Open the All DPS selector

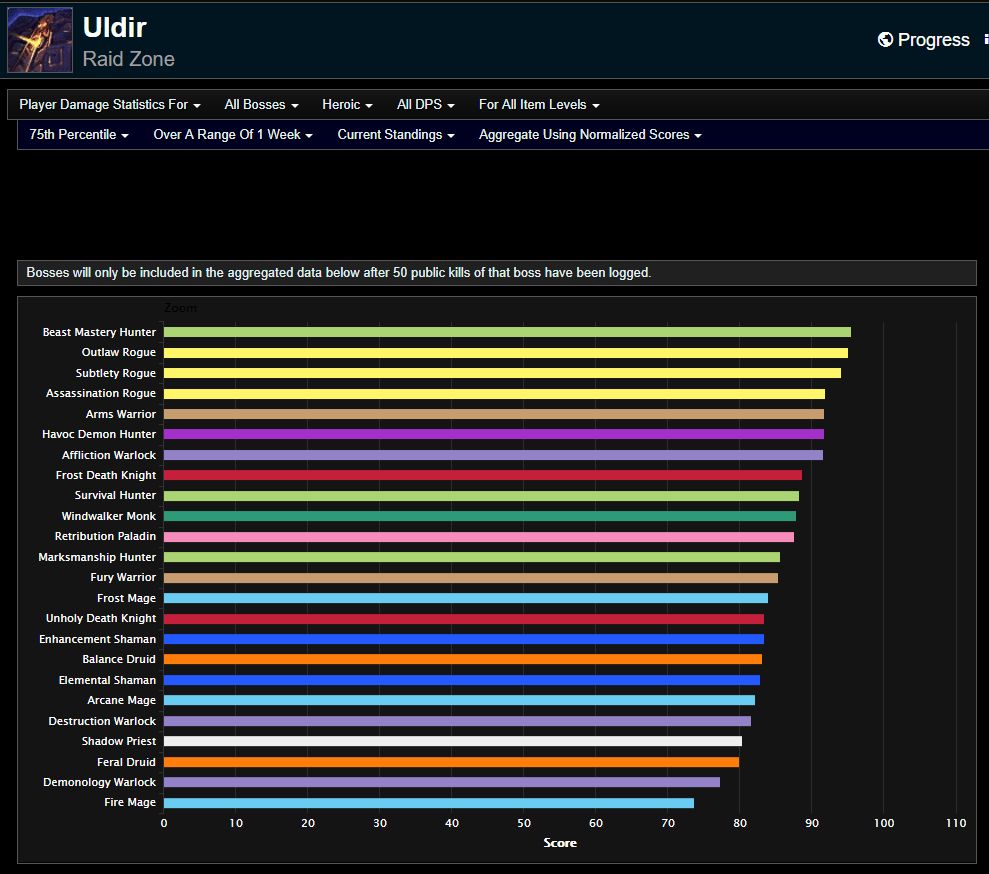(x=425, y=104)
